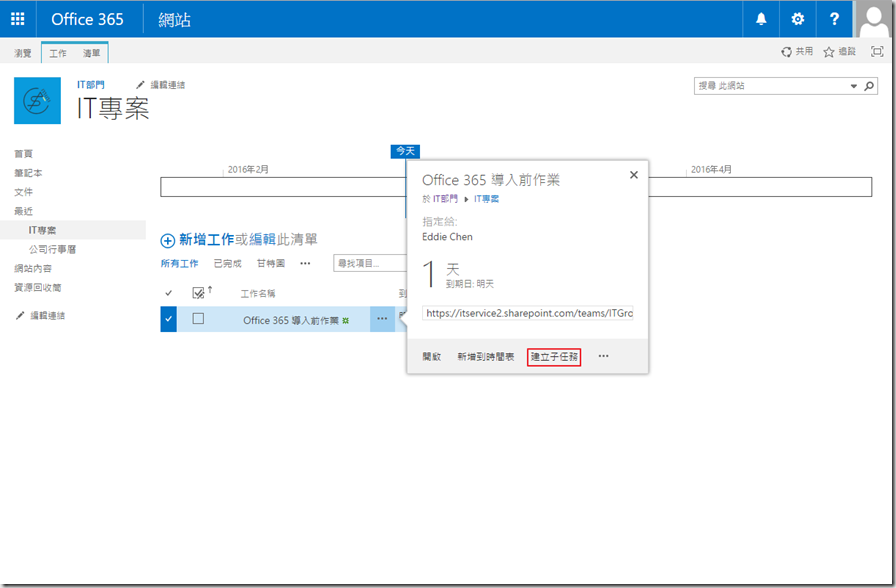The image size is (896, 588).
Task: Click the IT專案 site logo
Action: pos(37,100)
